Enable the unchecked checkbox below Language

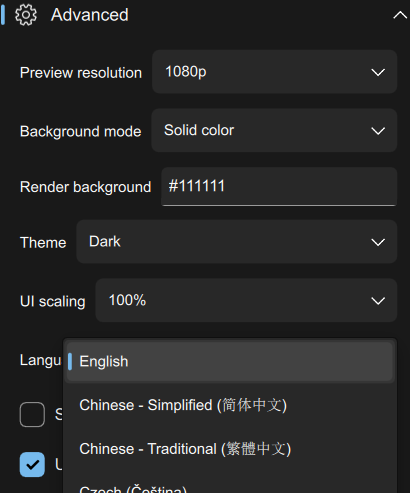[32, 414]
